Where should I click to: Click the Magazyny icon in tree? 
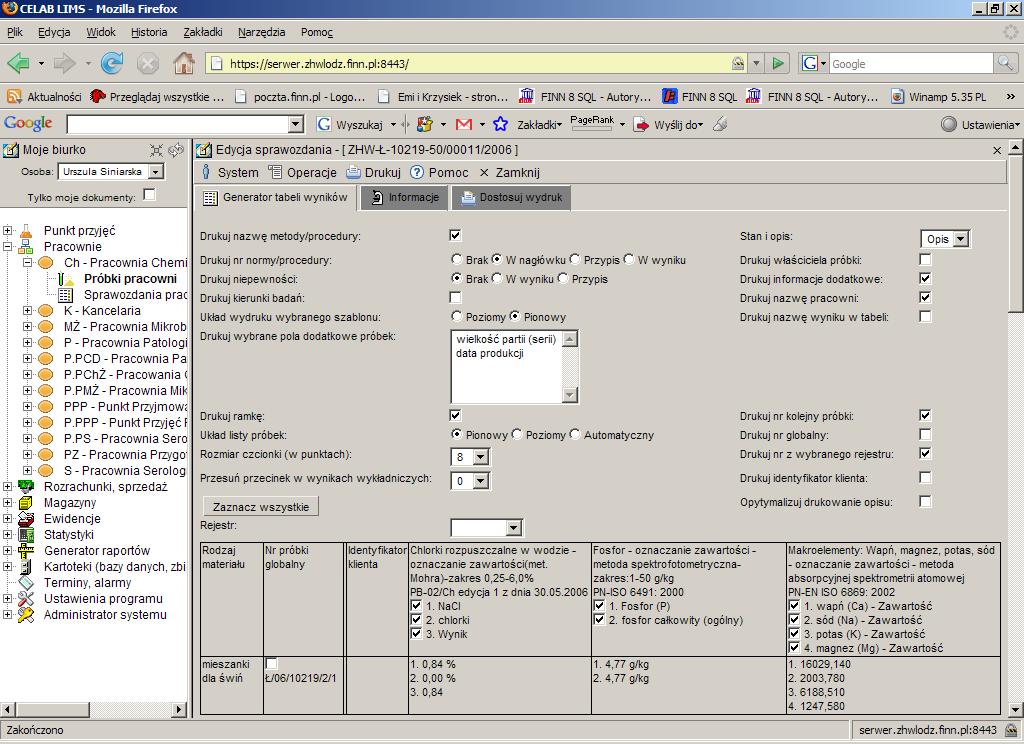[26, 503]
